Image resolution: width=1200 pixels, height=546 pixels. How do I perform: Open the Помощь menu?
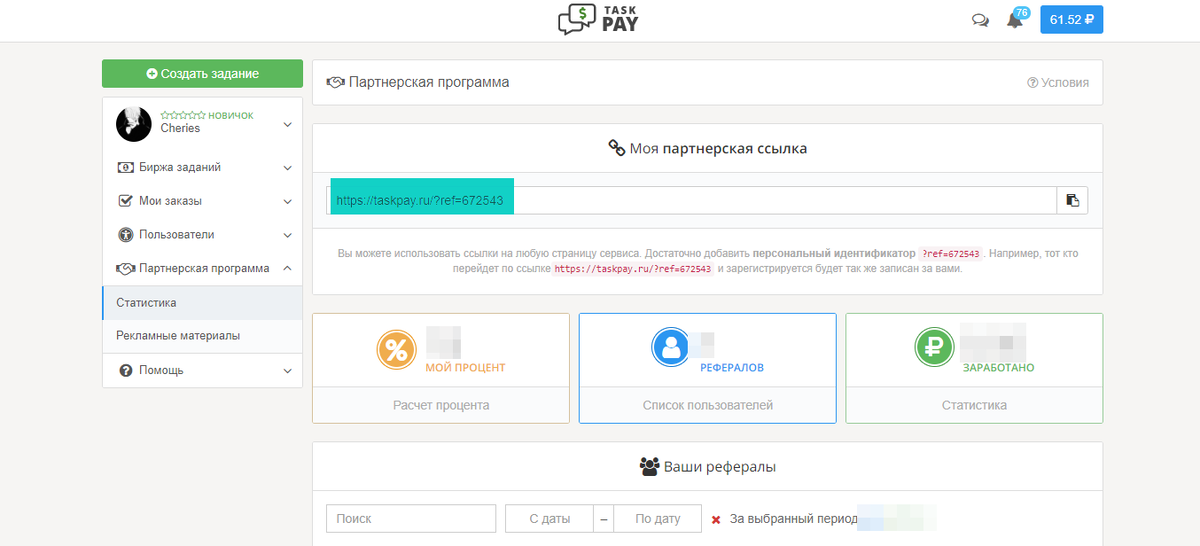[202, 370]
